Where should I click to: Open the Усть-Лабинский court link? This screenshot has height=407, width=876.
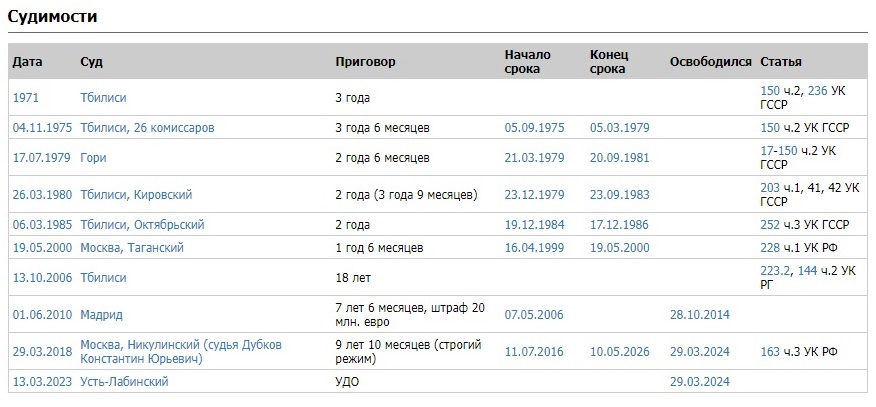[x=124, y=382]
